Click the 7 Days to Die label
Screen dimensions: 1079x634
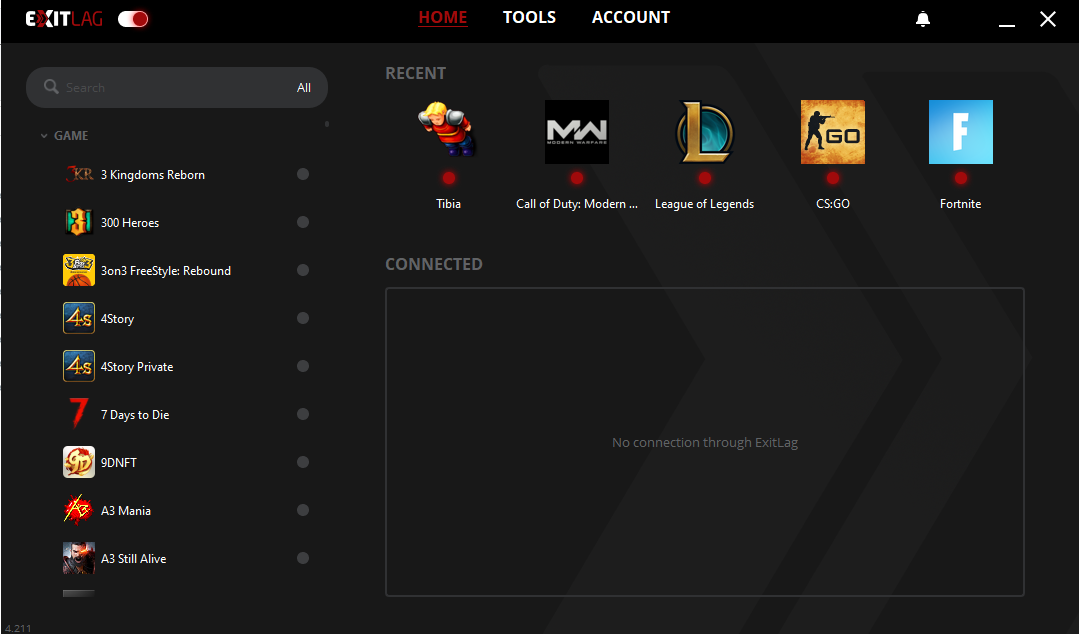click(135, 414)
